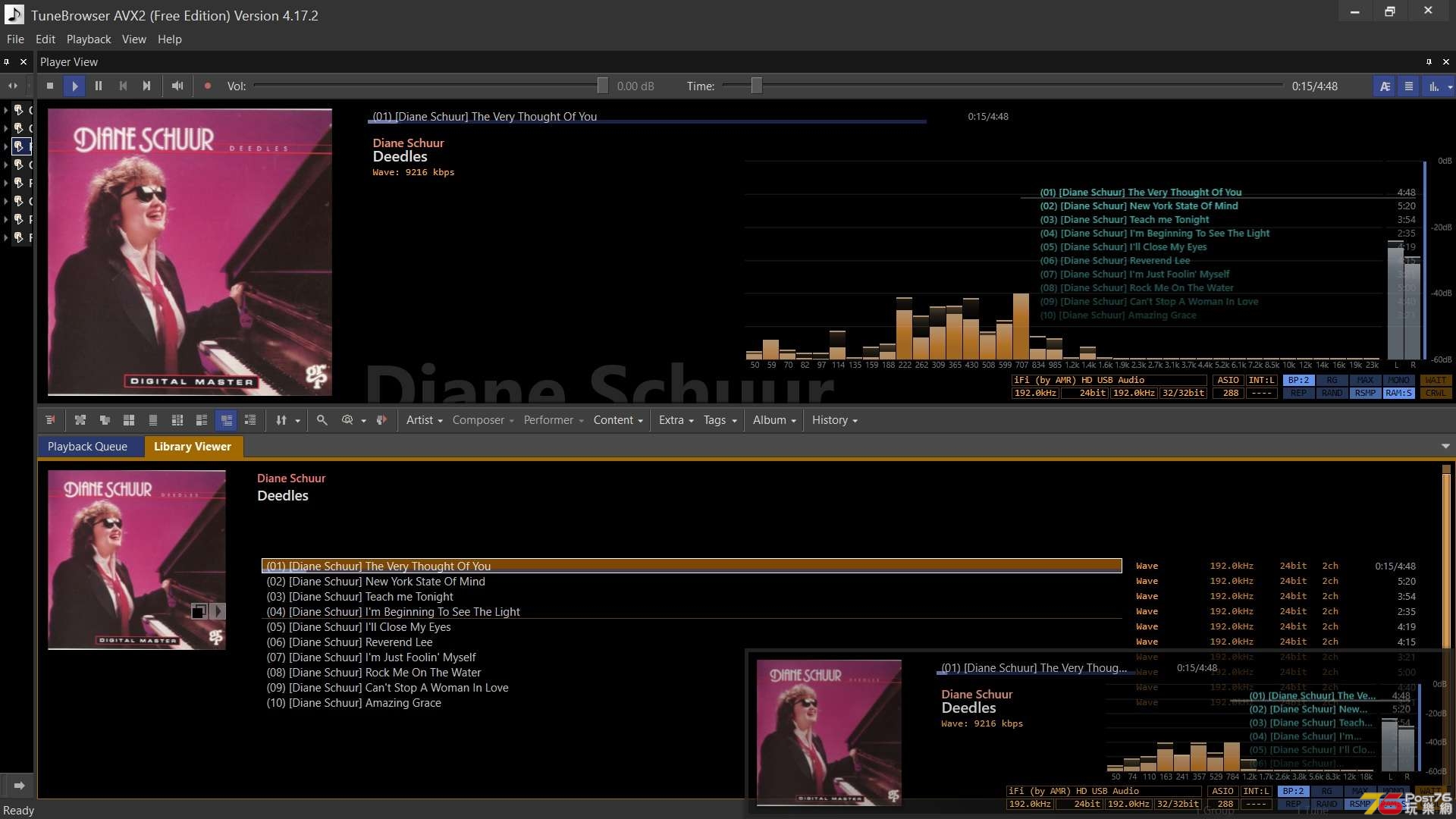Open the Edit menu
The width and height of the screenshot is (1456, 819).
45,39
